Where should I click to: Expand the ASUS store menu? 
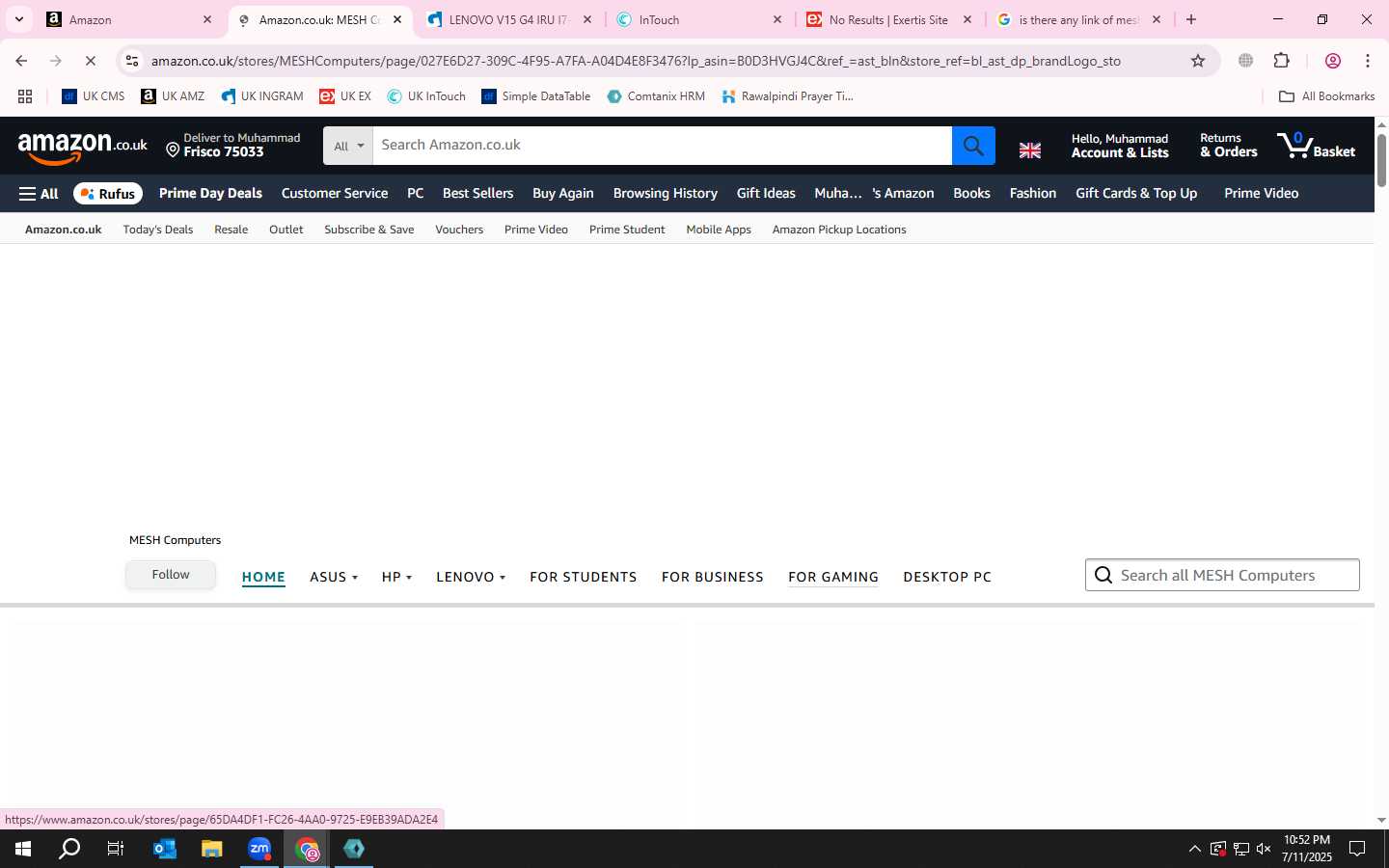pyautogui.click(x=334, y=577)
